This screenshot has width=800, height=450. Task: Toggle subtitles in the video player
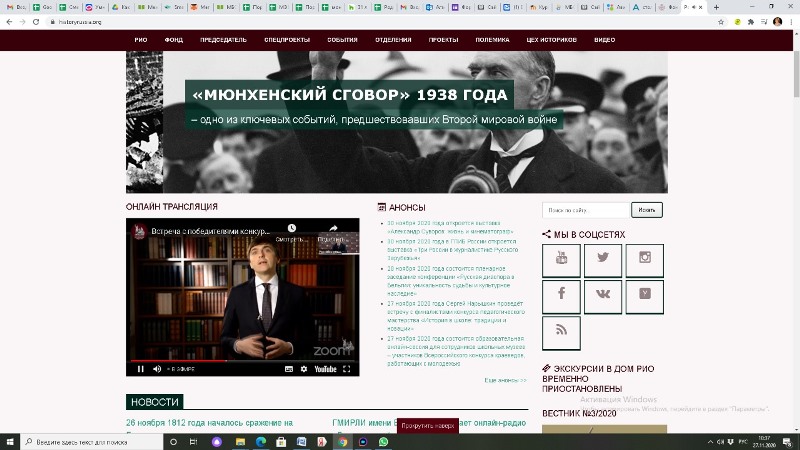[288, 369]
